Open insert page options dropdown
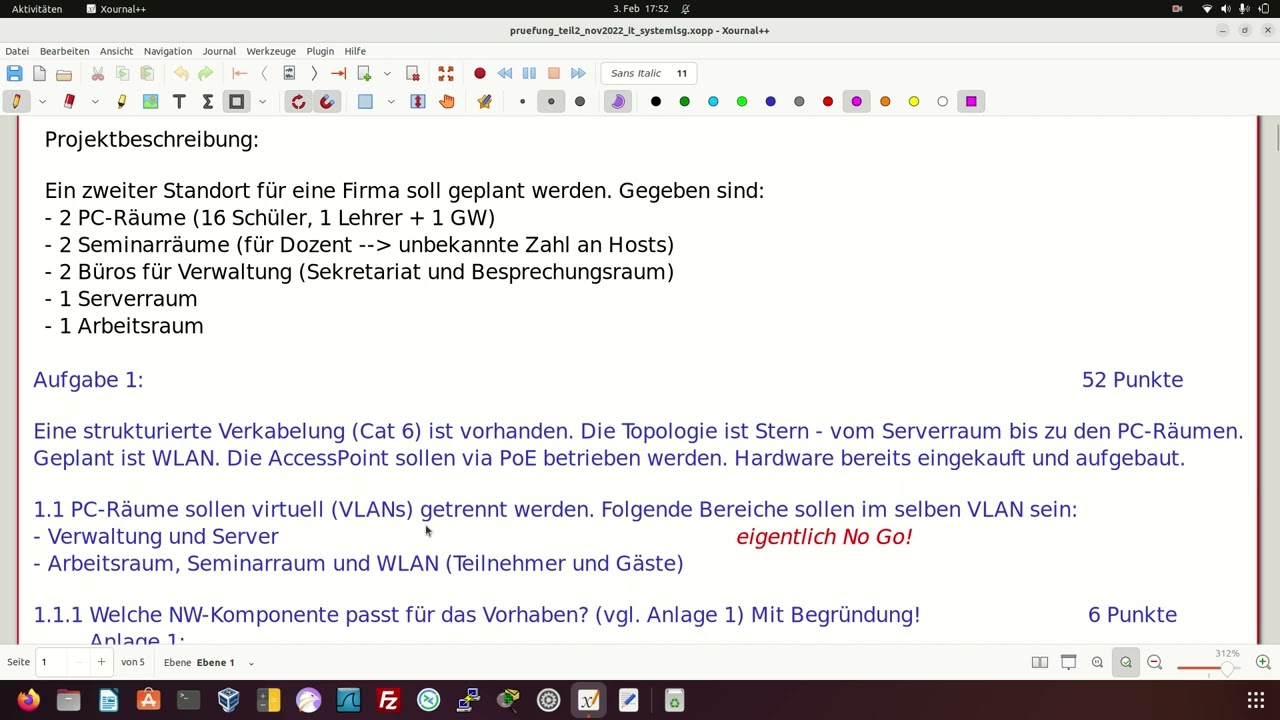 (x=387, y=73)
